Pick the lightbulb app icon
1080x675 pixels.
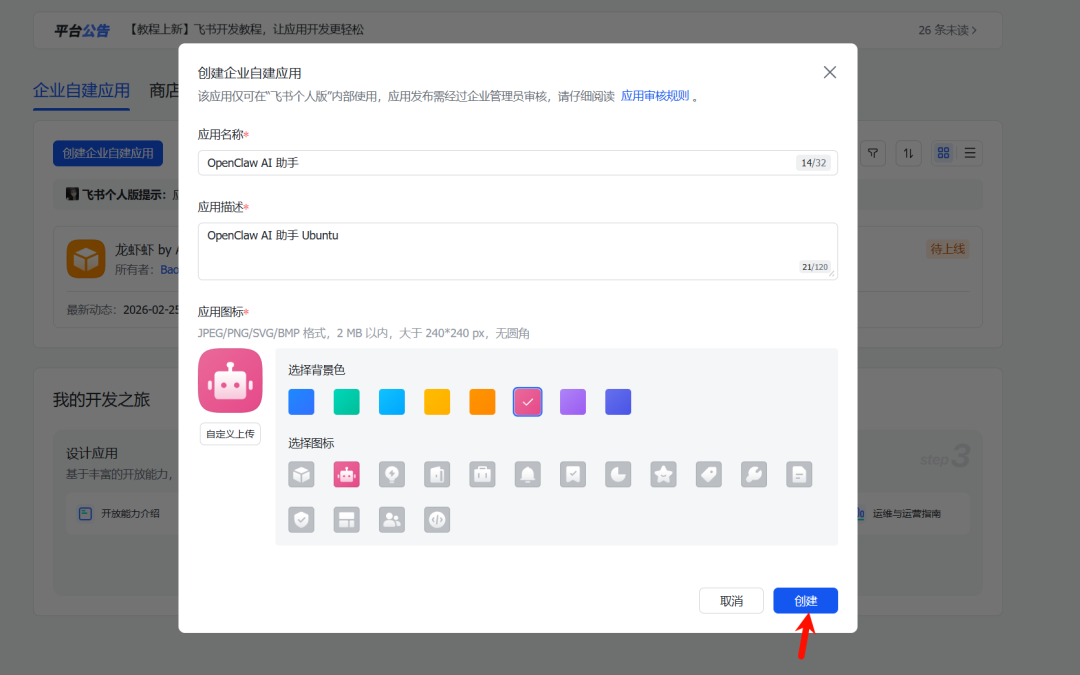pos(392,475)
